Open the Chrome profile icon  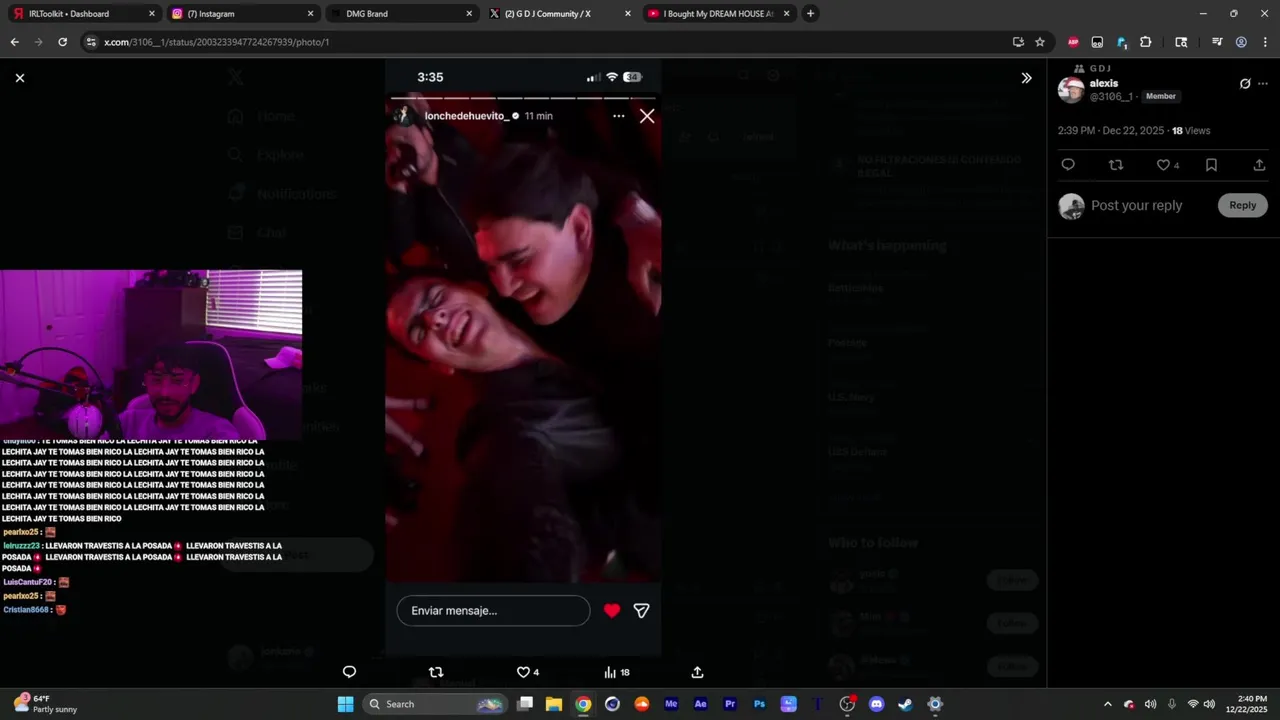click(1241, 42)
